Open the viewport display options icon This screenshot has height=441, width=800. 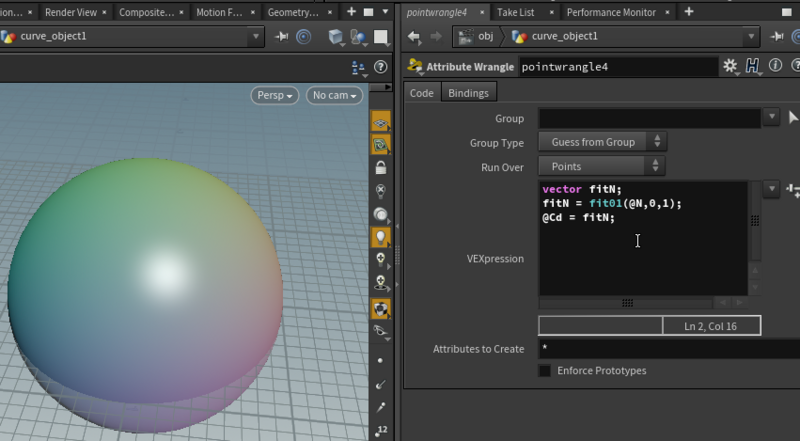point(359,67)
